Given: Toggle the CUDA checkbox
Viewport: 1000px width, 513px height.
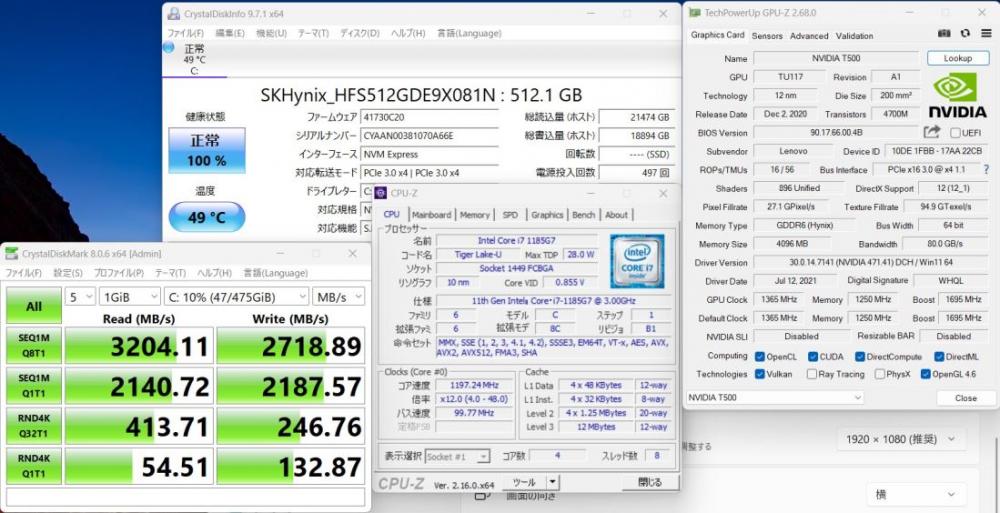Looking at the screenshot, I should pyautogui.click(x=813, y=357).
